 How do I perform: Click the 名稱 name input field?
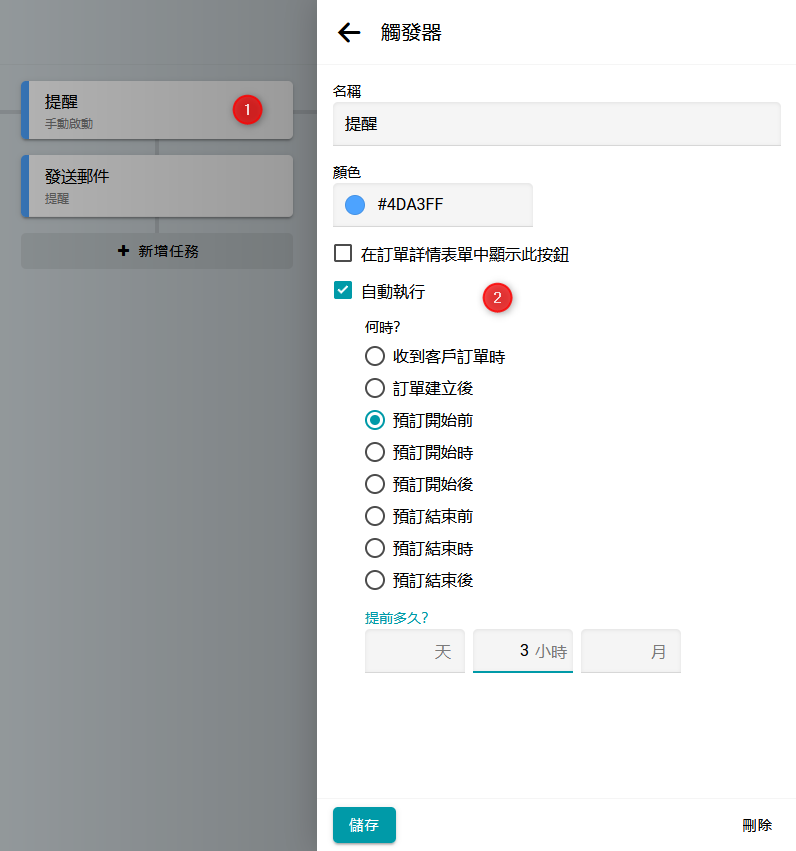pos(556,125)
